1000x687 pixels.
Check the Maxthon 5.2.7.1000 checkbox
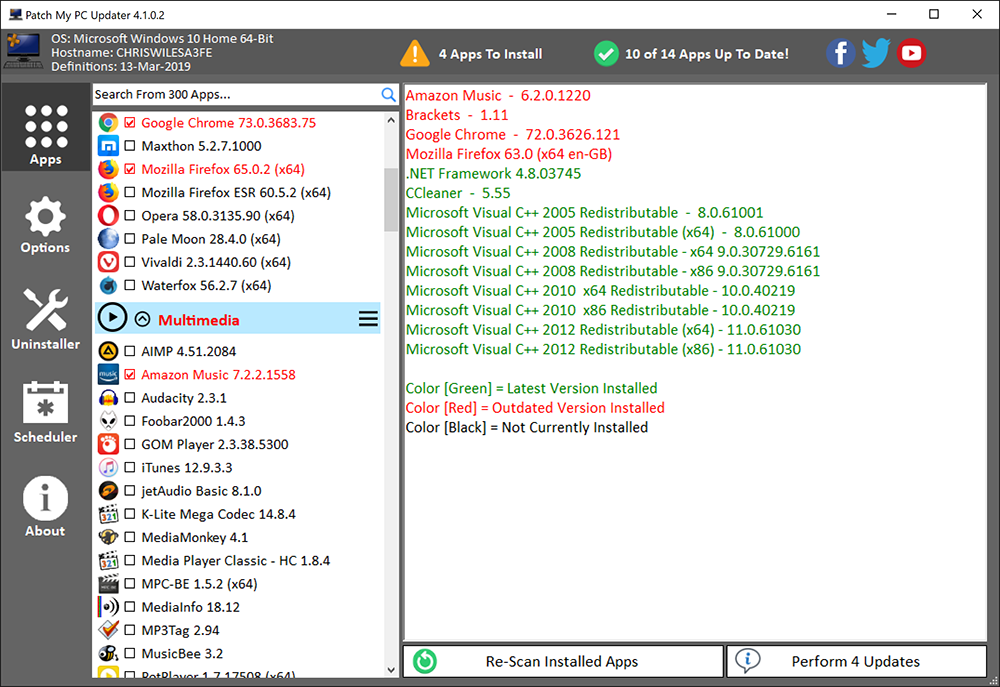(x=130, y=146)
